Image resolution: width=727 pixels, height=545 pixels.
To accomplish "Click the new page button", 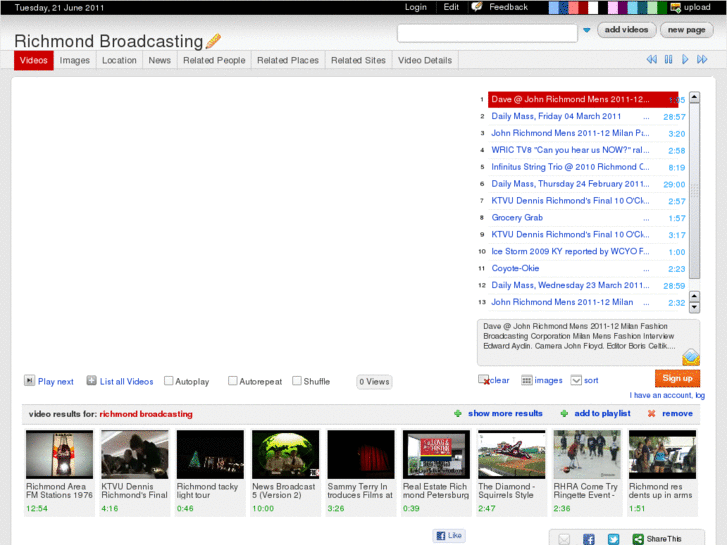I will (x=687, y=30).
